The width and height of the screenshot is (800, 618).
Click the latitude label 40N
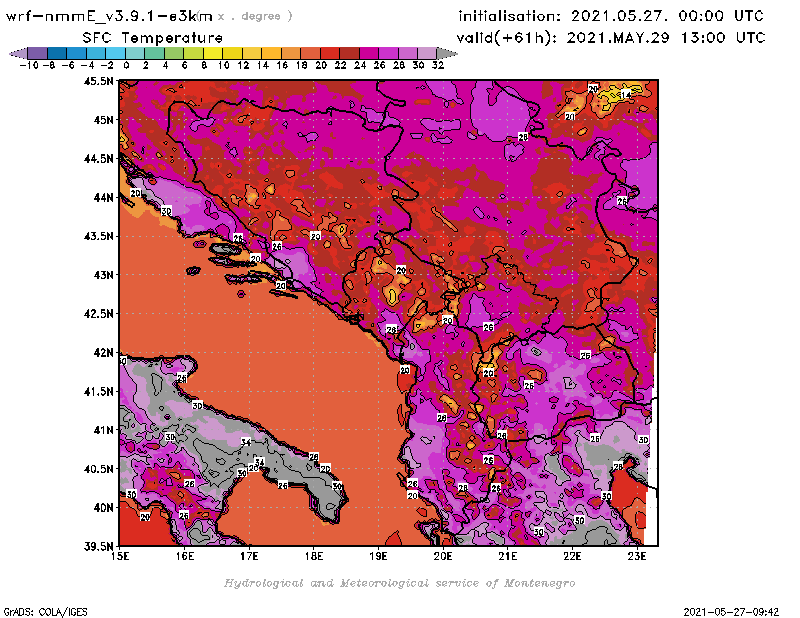(103, 508)
